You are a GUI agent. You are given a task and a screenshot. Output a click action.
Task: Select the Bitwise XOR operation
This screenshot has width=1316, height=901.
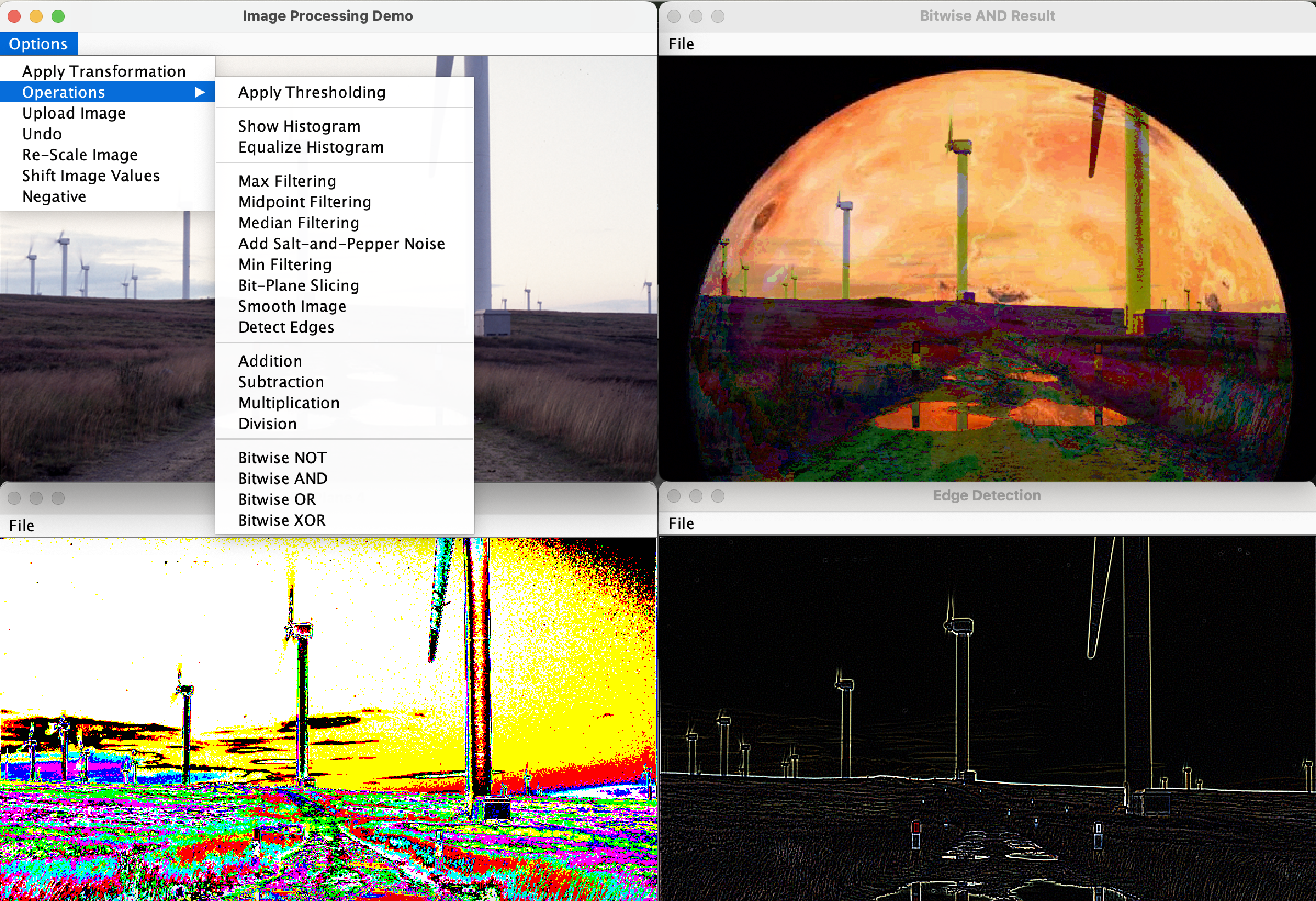pyautogui.click(x=282, y=519)
